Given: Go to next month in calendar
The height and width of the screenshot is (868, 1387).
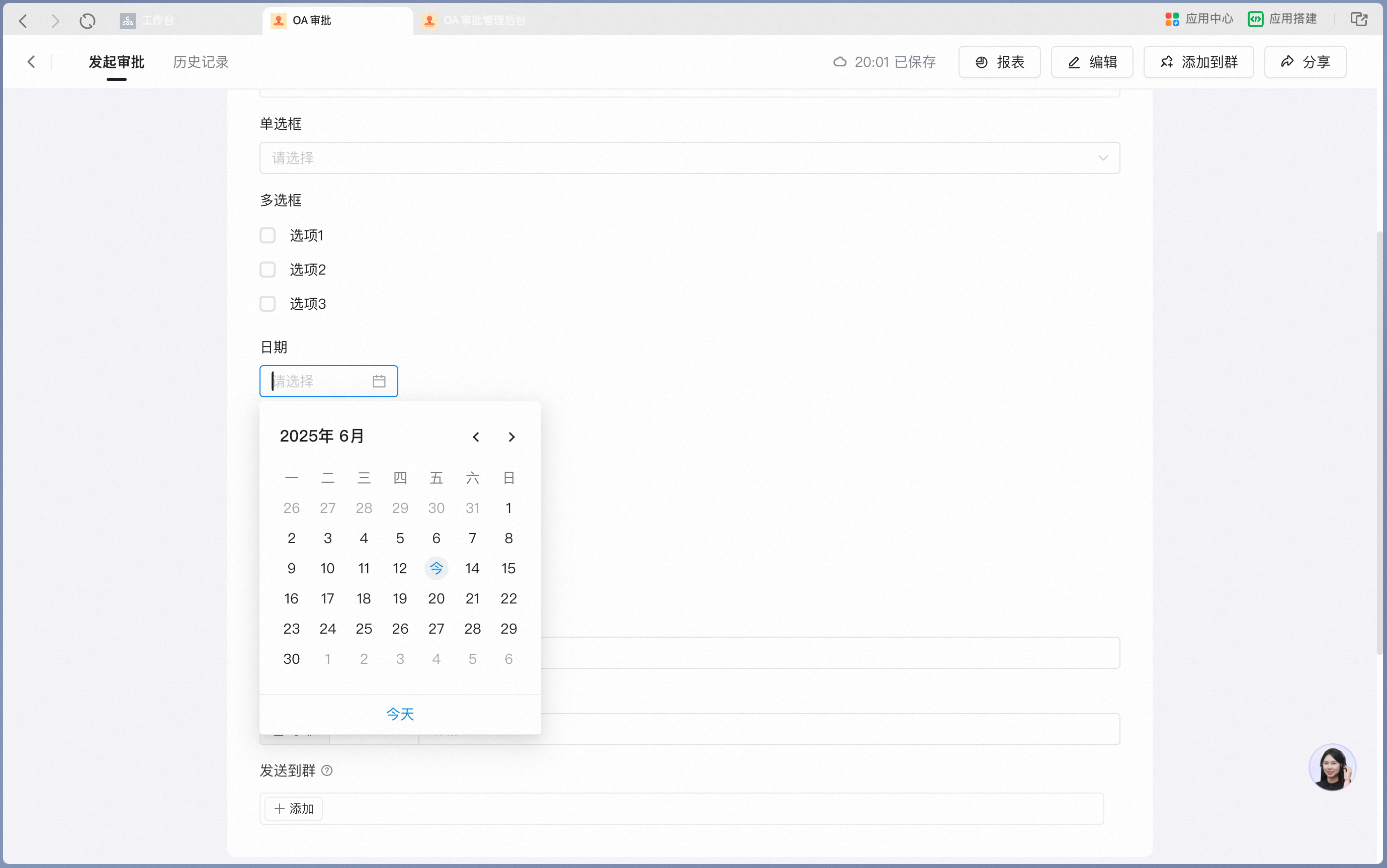Looking at the screenshot, I should point(511,437).
